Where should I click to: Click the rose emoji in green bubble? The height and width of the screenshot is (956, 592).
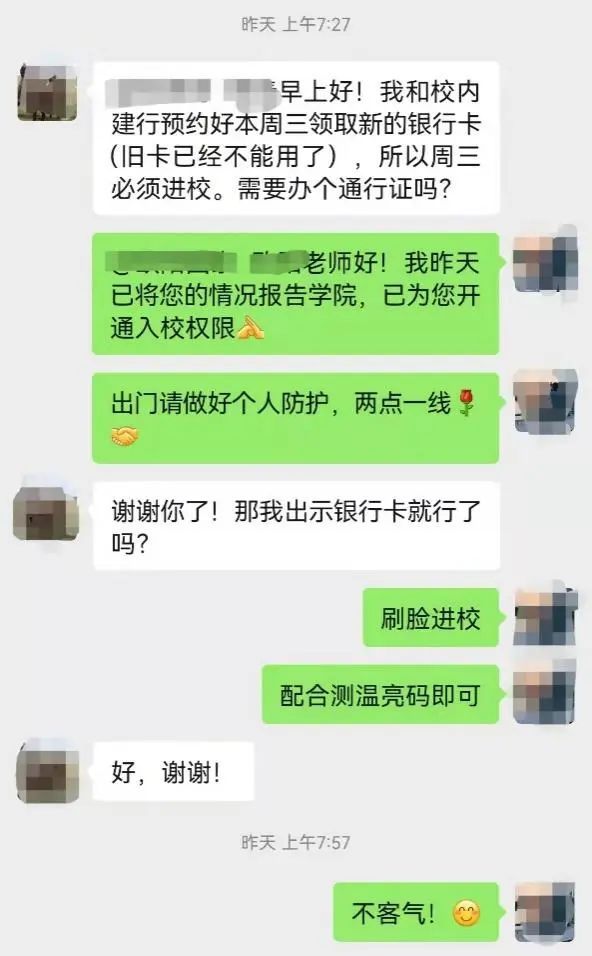pyautogui.click(x=466, y=403)
